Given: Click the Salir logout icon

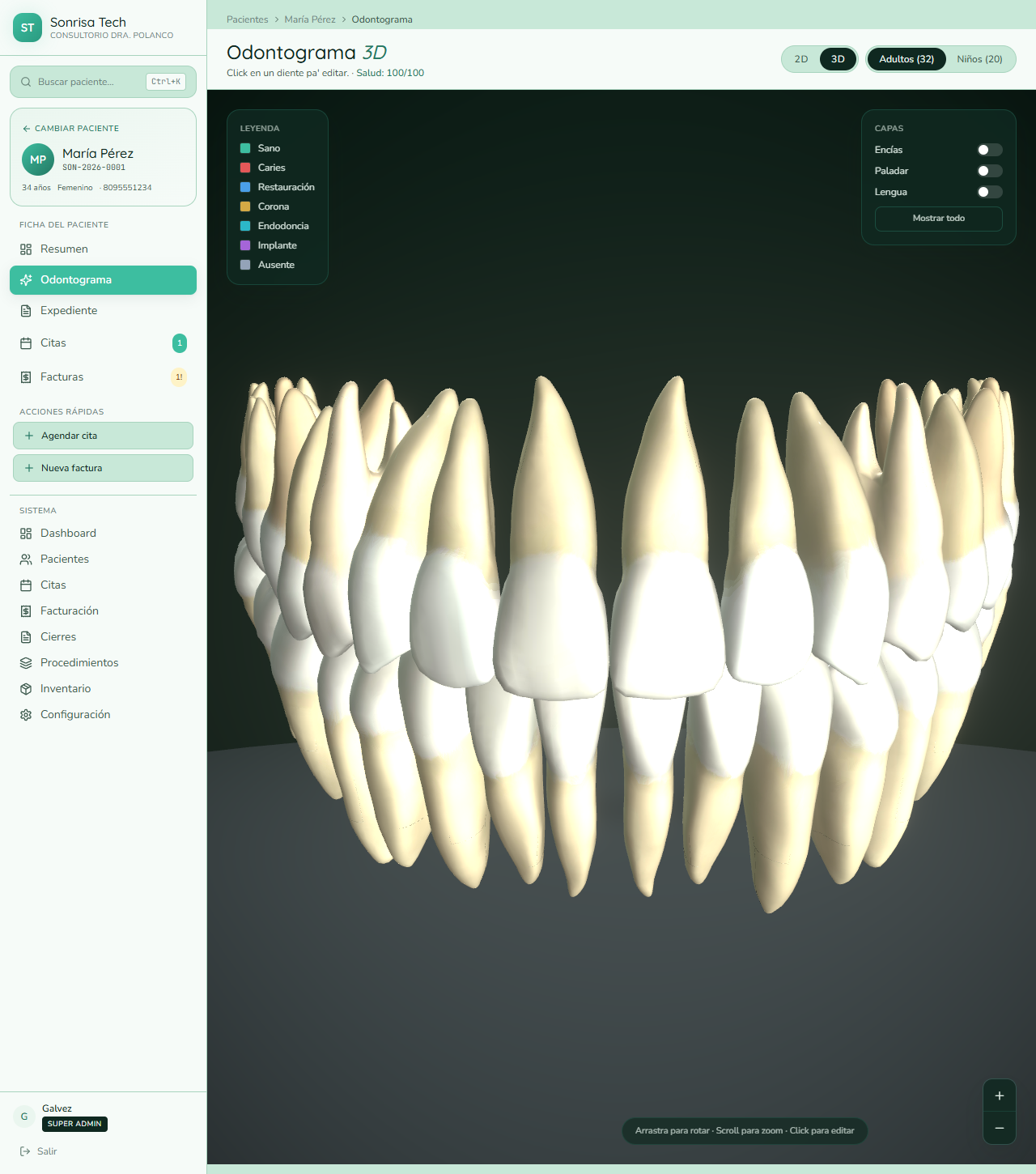Looking at the screenshot, I should click(x=25, y=1151).
